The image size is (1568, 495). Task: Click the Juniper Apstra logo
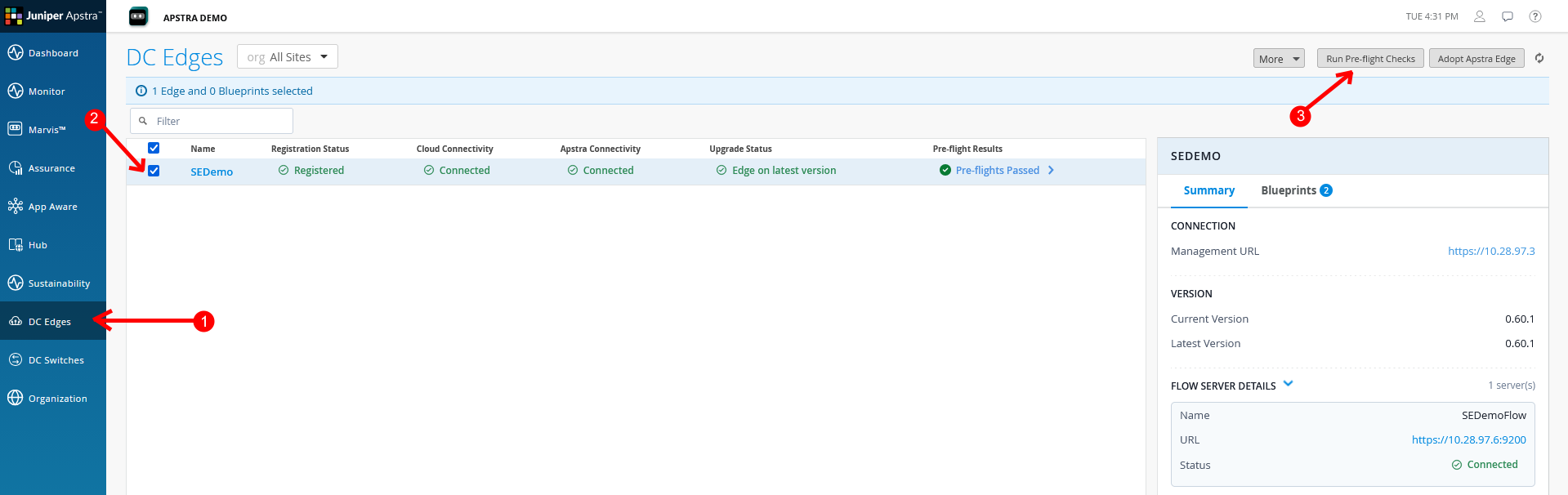(x=53, y=16)
